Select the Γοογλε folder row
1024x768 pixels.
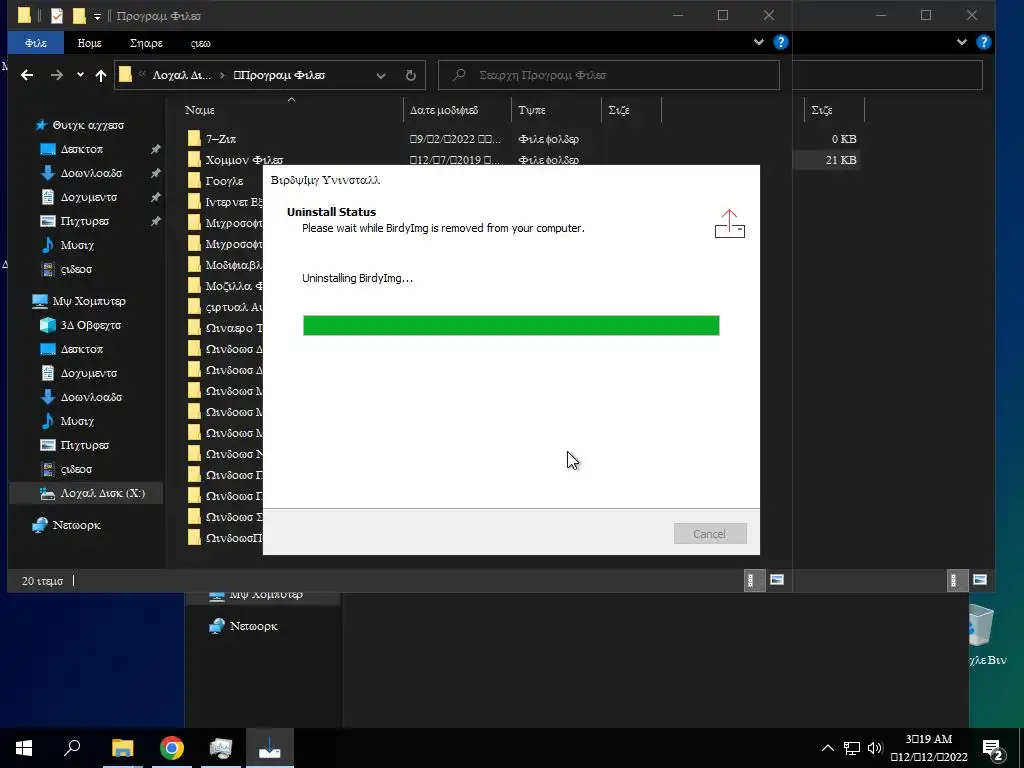coord(224,181)
